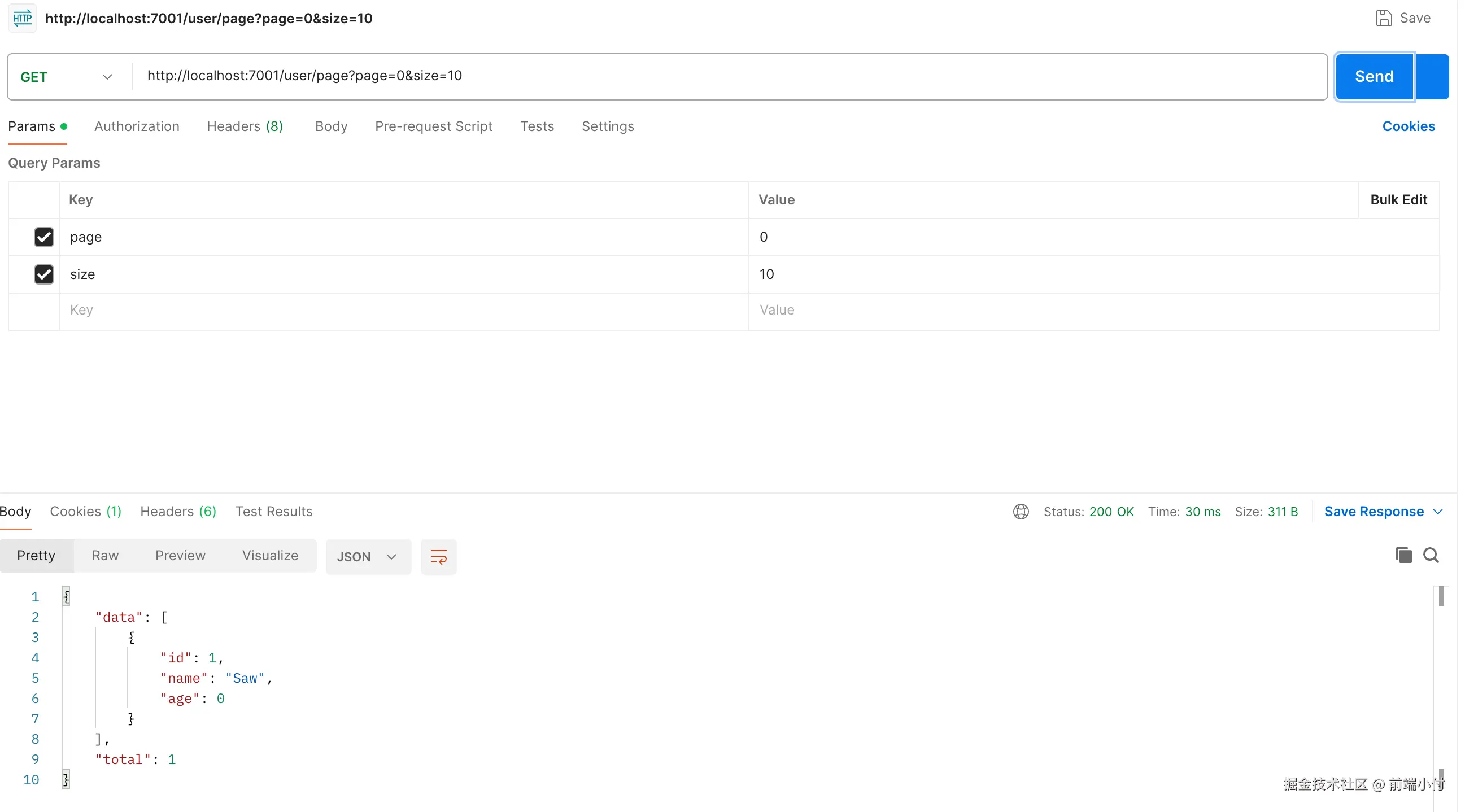Viewport: 1465px width, 812px height.
Task: Copy response body with clipboard icon
Action: (x=1403, y=555)
